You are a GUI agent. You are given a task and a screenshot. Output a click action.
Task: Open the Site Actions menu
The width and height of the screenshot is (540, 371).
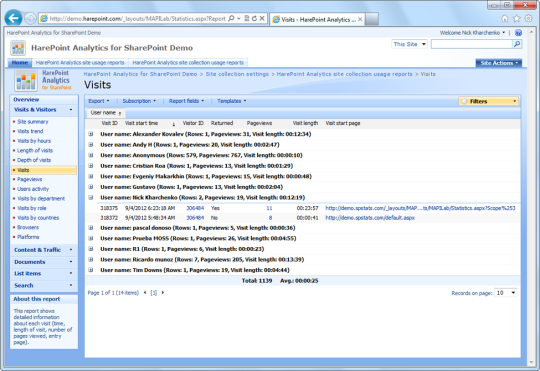tap(499, 63)
